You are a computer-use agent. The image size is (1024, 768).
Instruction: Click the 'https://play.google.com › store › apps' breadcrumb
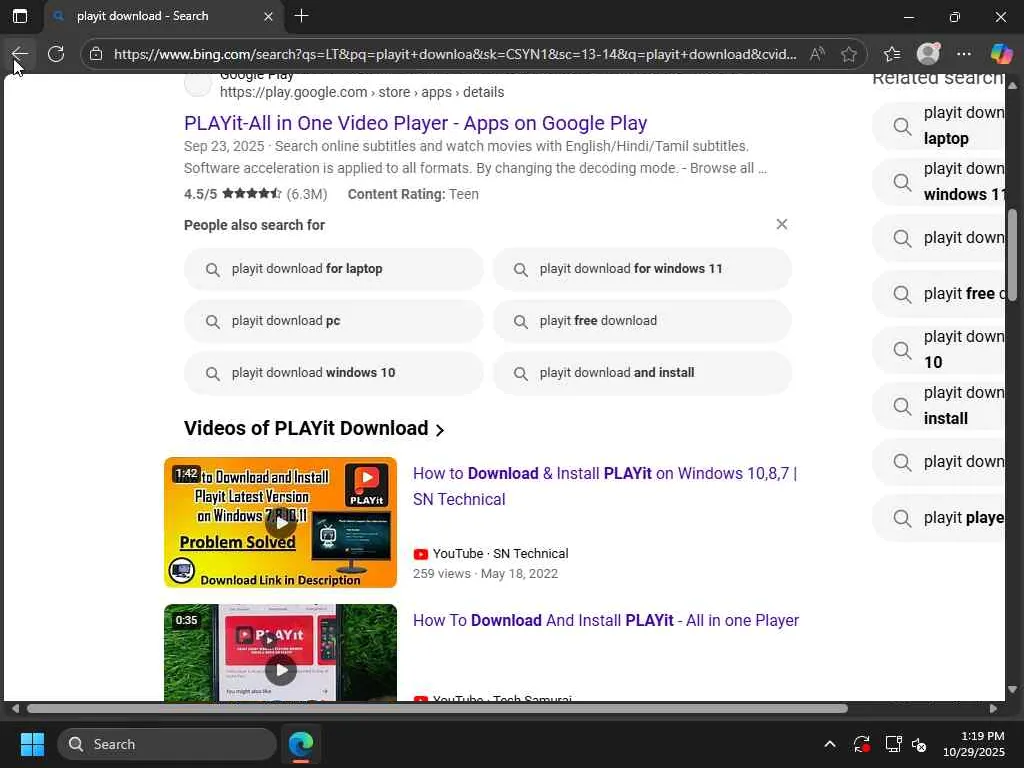(362, 92)
